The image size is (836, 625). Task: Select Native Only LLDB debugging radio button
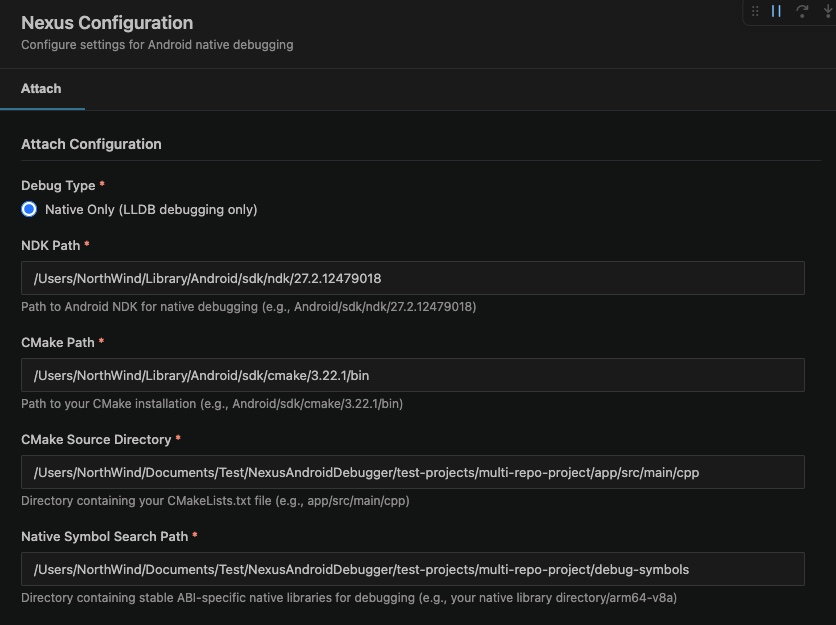[29, 209]
